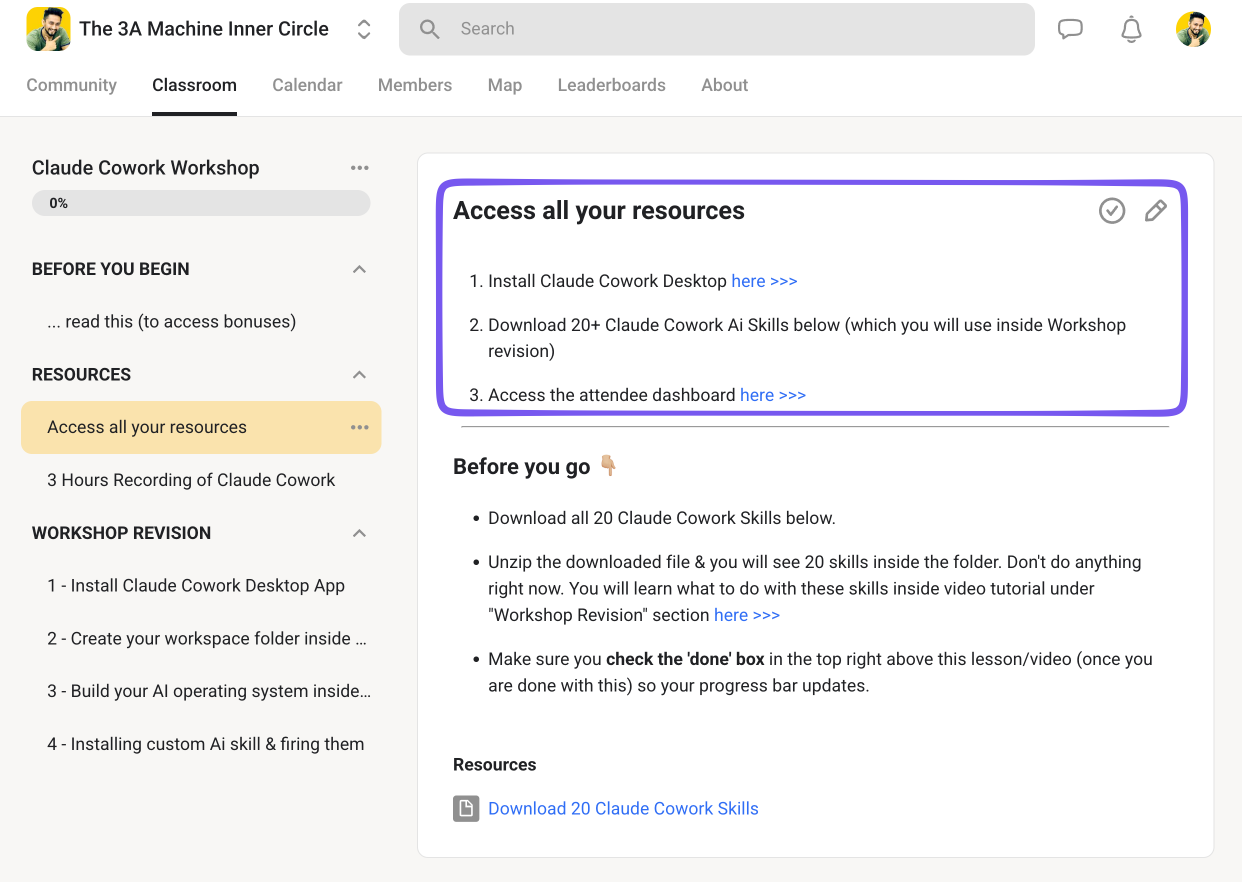Open 3 Hours Recording of Claude Cowork

(191, 480)
